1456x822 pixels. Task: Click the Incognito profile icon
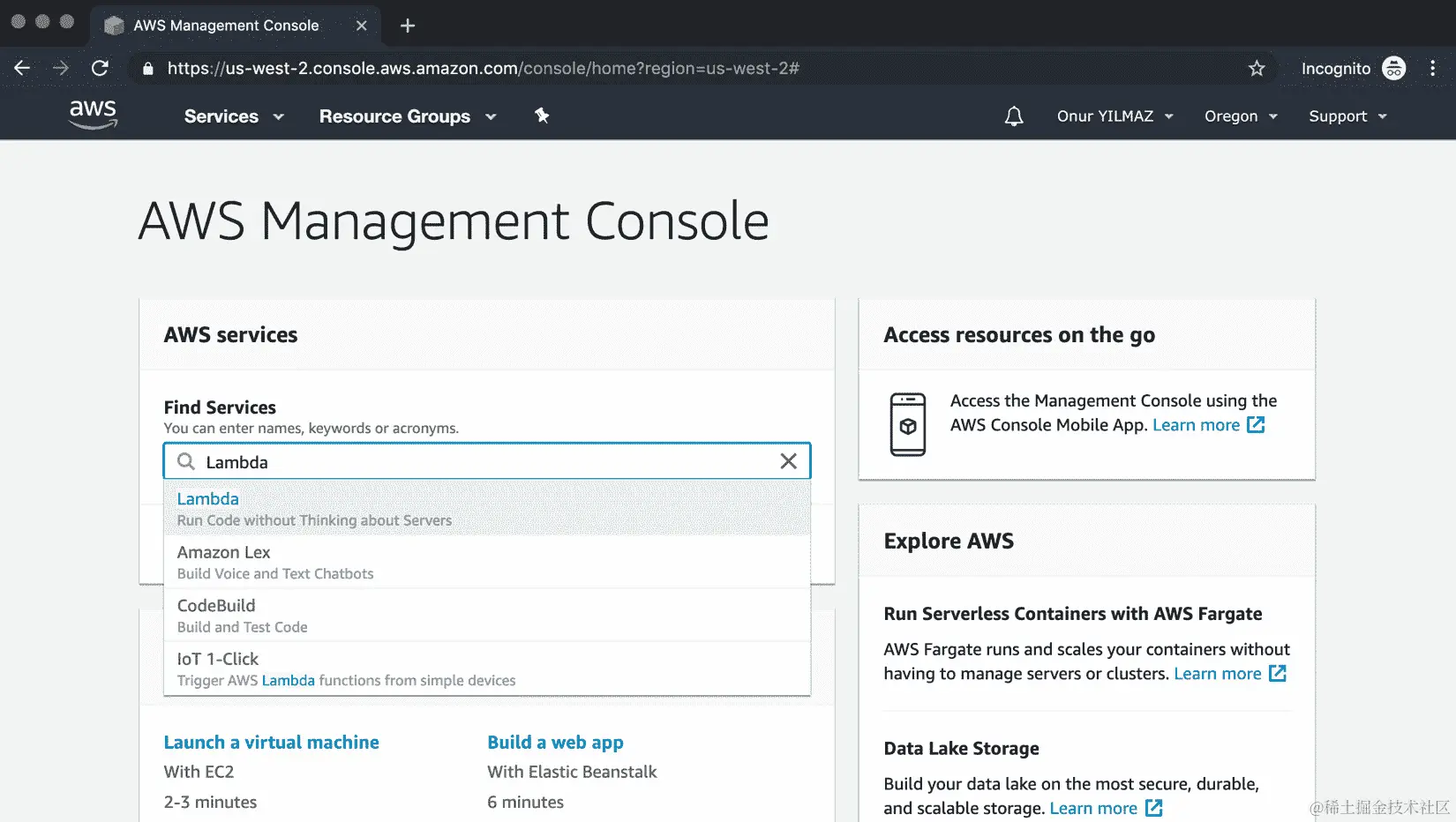(1394, 68)
